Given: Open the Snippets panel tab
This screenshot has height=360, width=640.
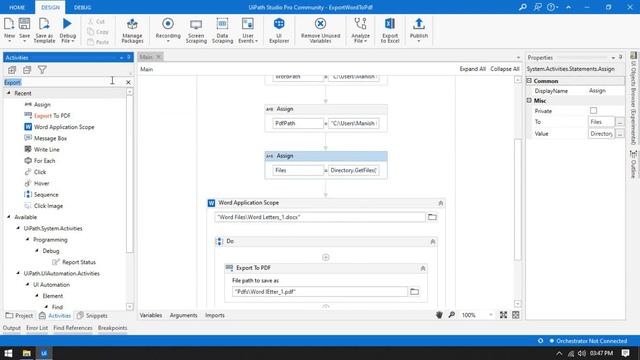Looking at the screenshot, I should coord(92,316).
